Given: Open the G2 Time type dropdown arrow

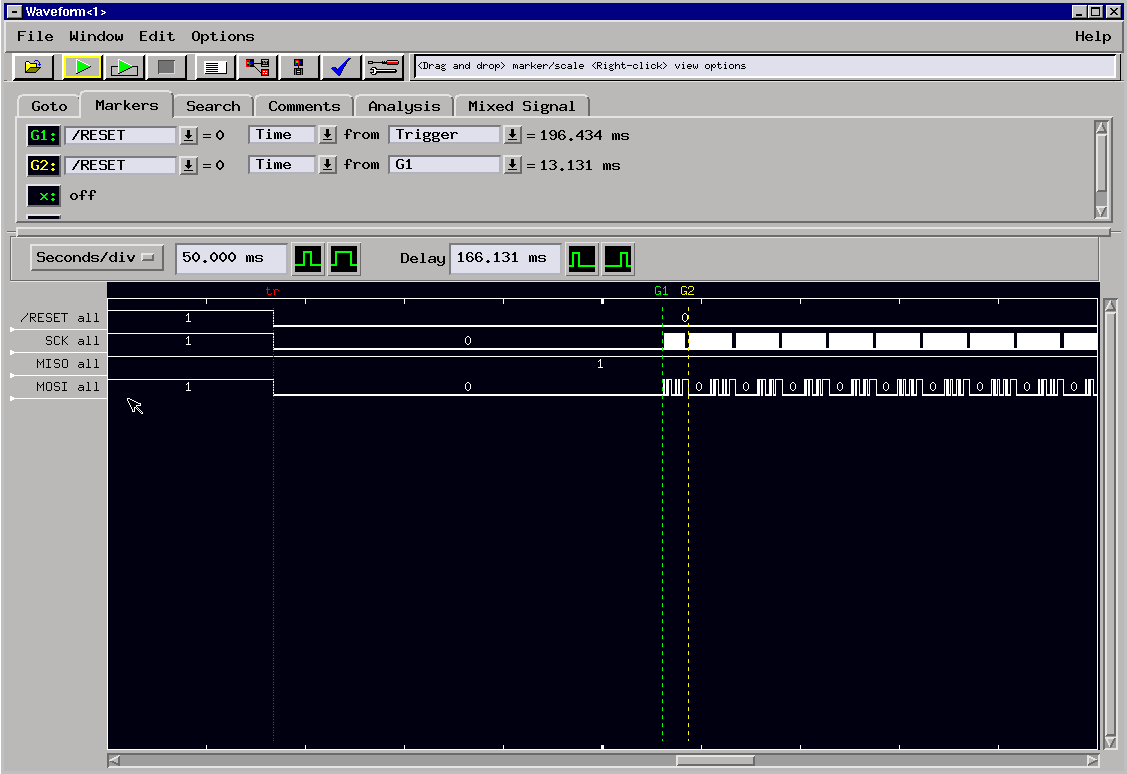Looking at the screenshot, I should point(327,165).
